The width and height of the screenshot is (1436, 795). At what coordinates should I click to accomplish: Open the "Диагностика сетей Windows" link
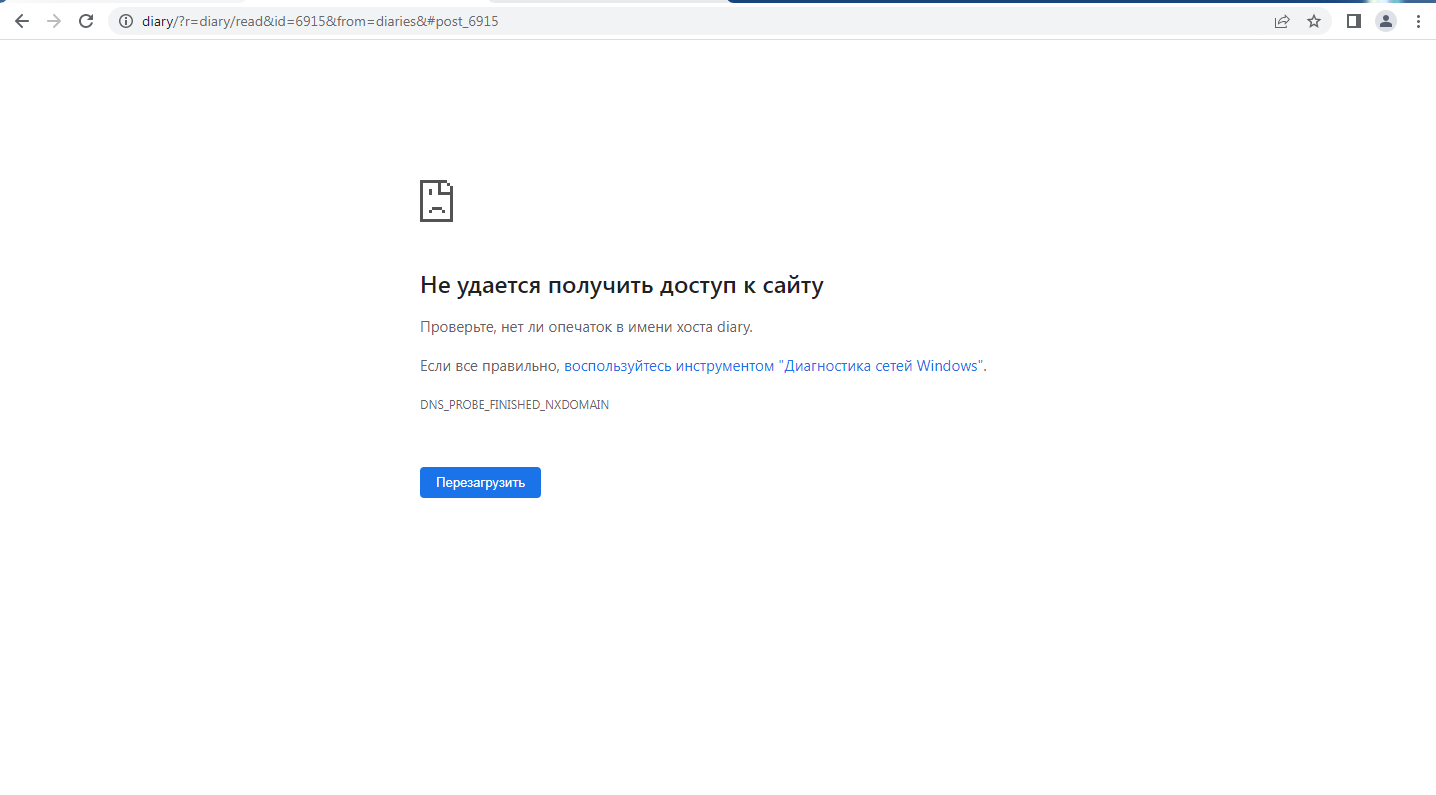point(773,366)
